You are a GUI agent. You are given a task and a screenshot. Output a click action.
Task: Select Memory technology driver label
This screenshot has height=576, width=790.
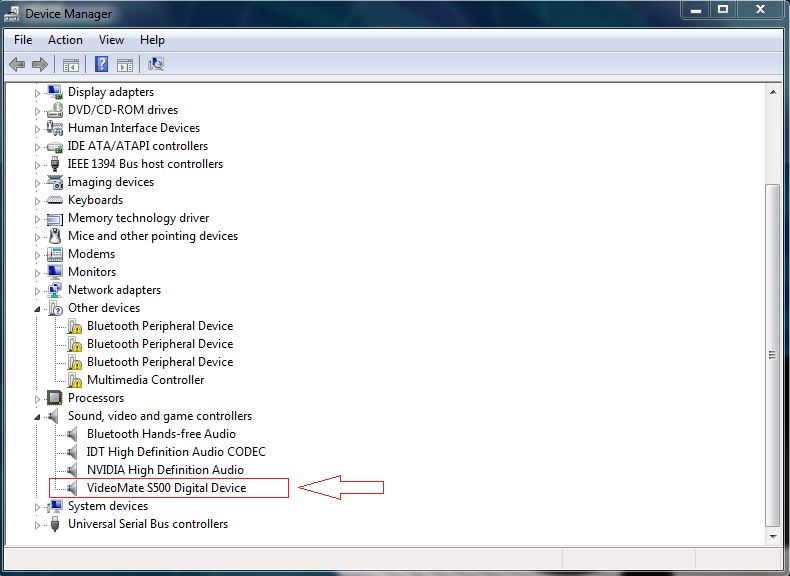(139, 218)
